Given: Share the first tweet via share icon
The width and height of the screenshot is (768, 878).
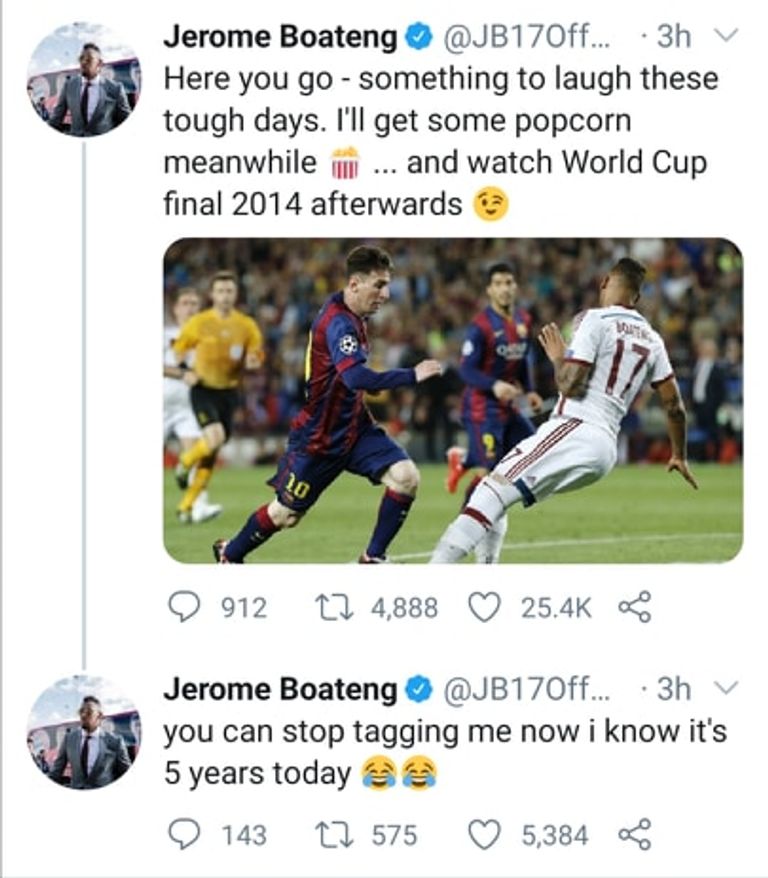Looking at the screenshot, I should click(635, 607).
